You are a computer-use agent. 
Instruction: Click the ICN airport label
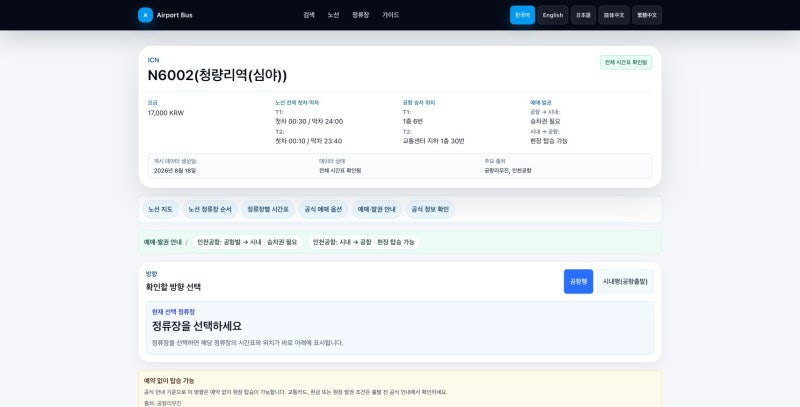154,60
